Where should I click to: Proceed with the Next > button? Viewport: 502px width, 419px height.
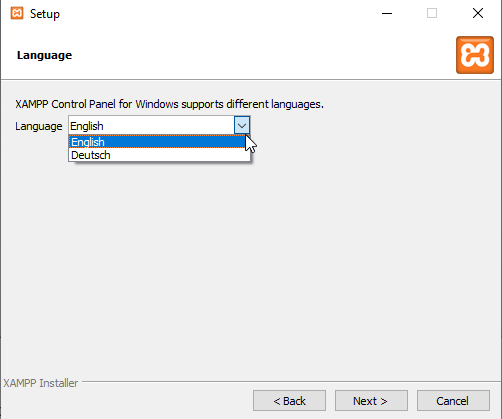point(371,401)
